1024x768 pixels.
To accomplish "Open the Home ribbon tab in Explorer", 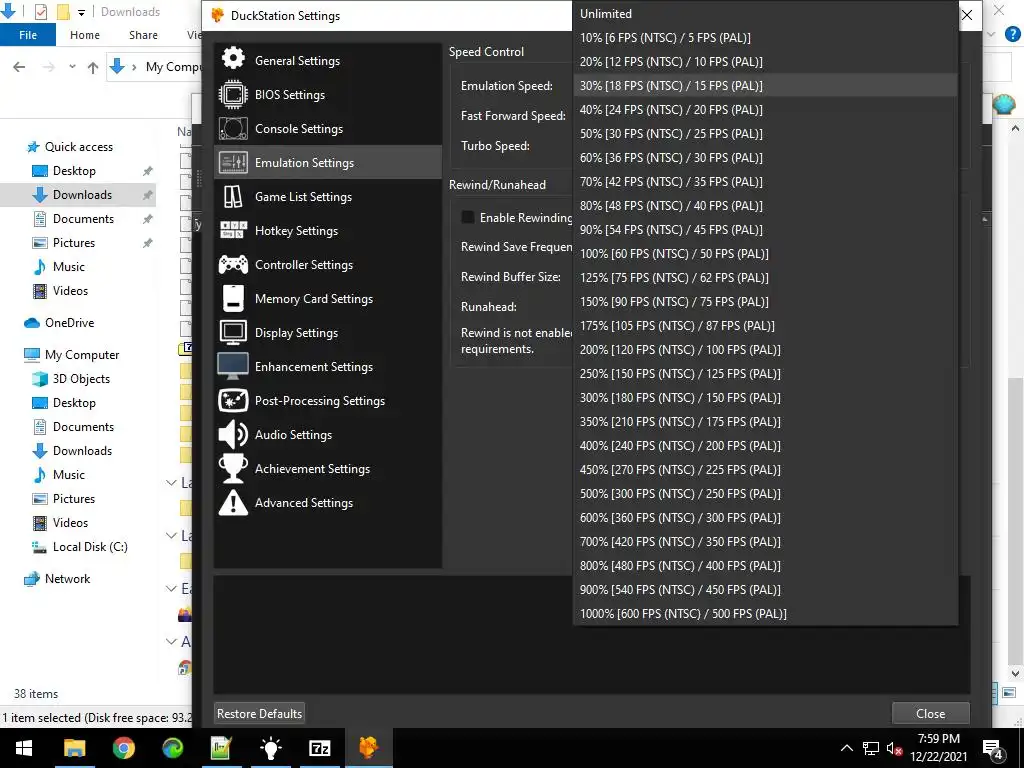I will pos(85,35).
